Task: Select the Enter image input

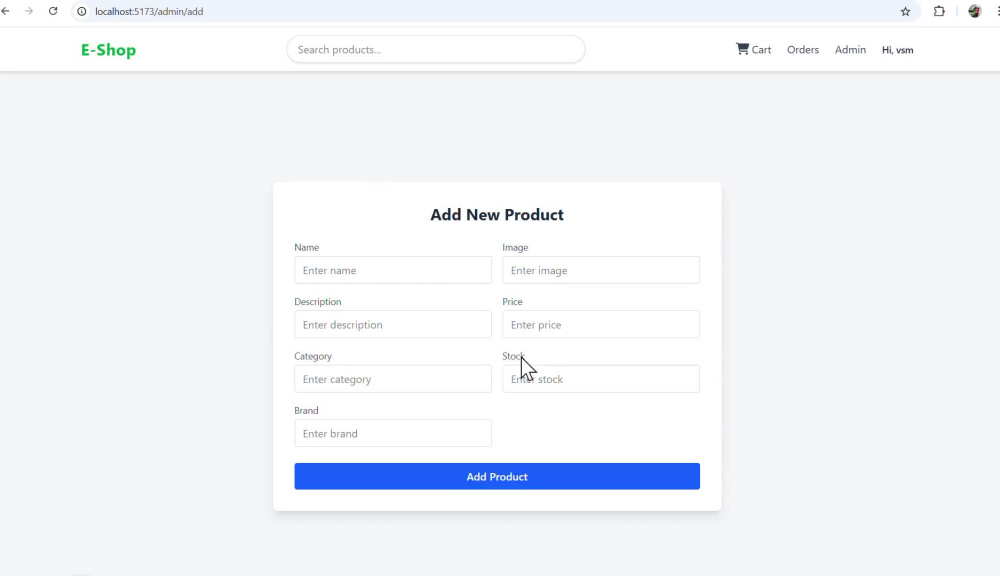Action: coord(601,270)
